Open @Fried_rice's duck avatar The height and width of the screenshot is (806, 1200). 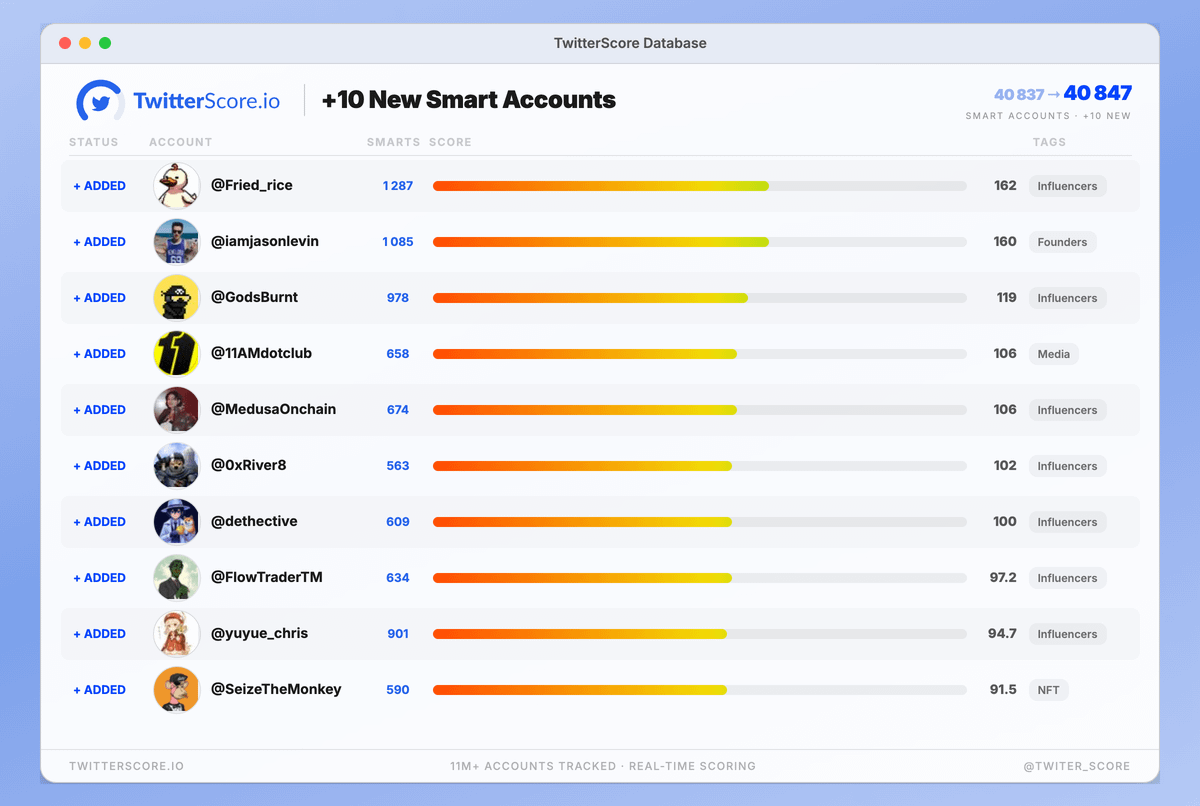coord(176,185)
